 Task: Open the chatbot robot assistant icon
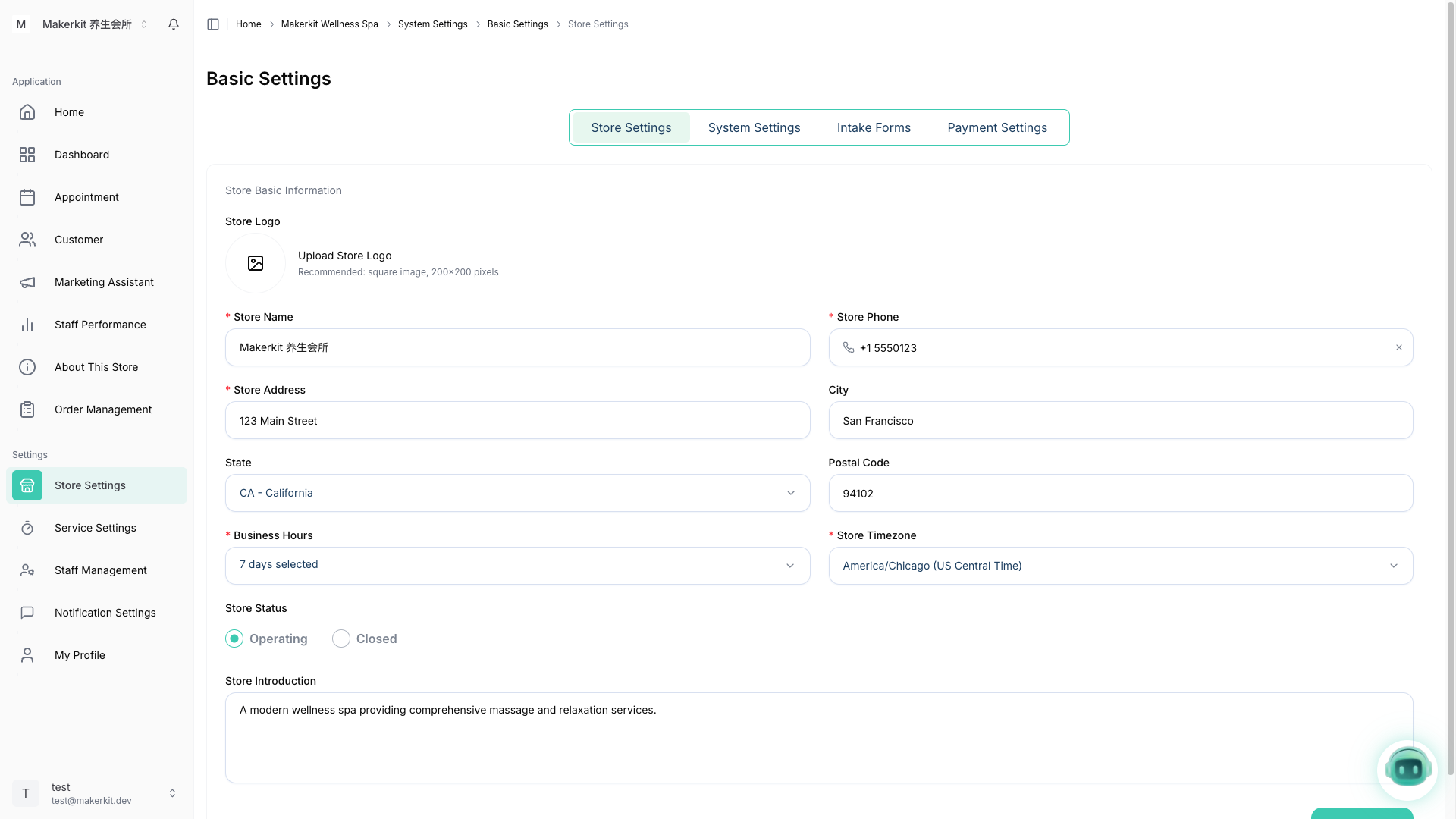pos(1407,770)
